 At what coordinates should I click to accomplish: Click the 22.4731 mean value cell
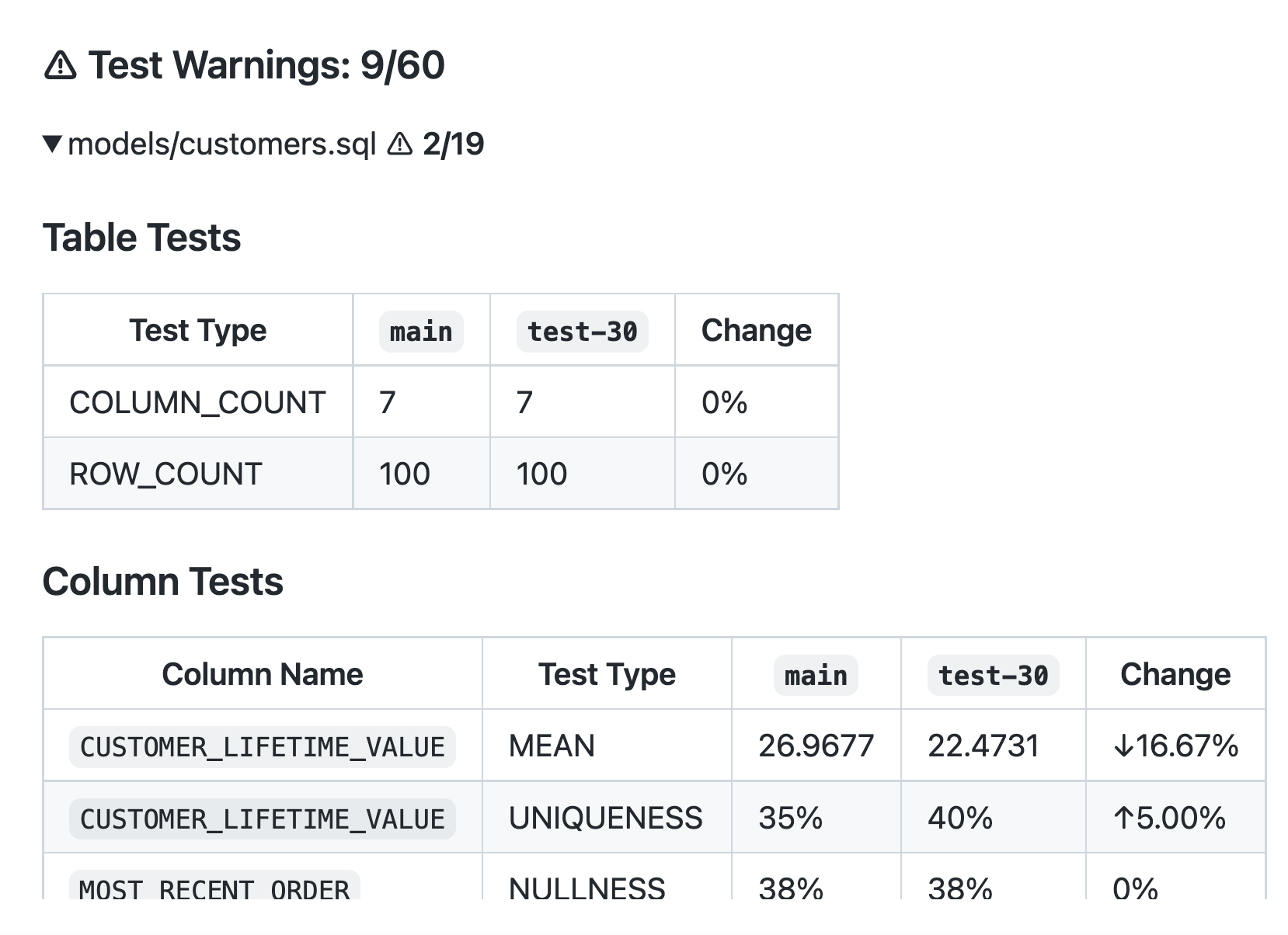click(983, 746)
